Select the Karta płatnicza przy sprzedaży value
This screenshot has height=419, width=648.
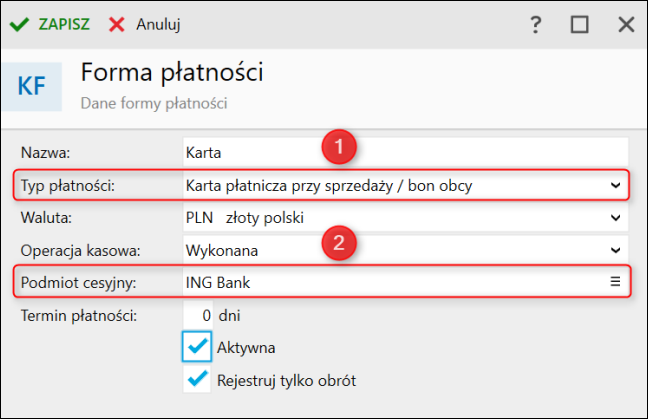tap(329, 186)
